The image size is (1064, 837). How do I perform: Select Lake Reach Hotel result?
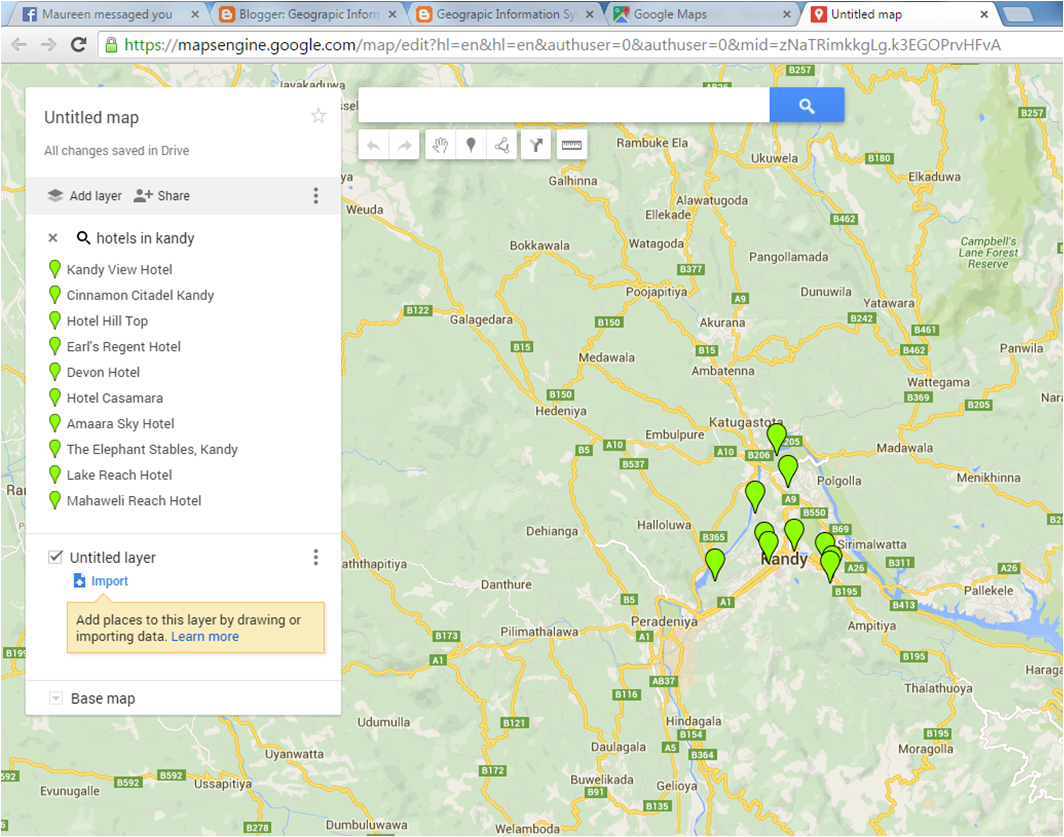119,475
